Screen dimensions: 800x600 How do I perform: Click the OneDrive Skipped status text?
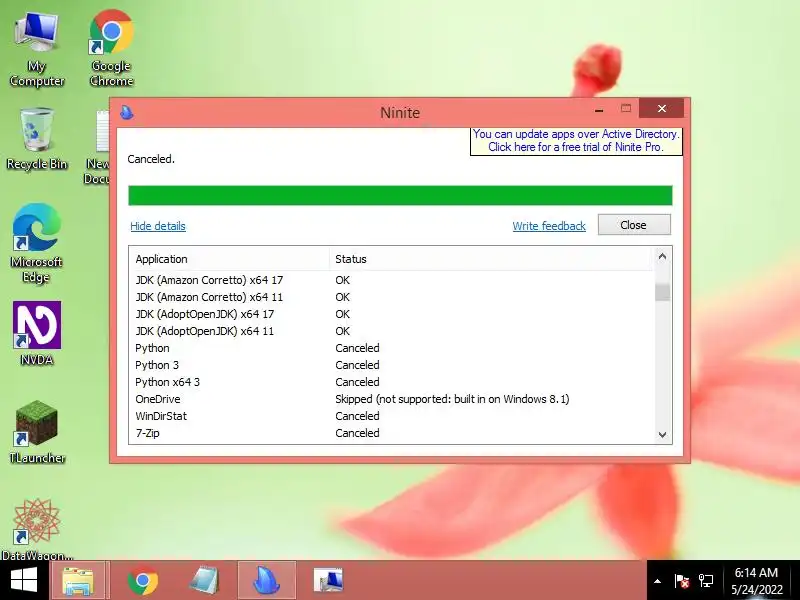[x=452, y=399]
